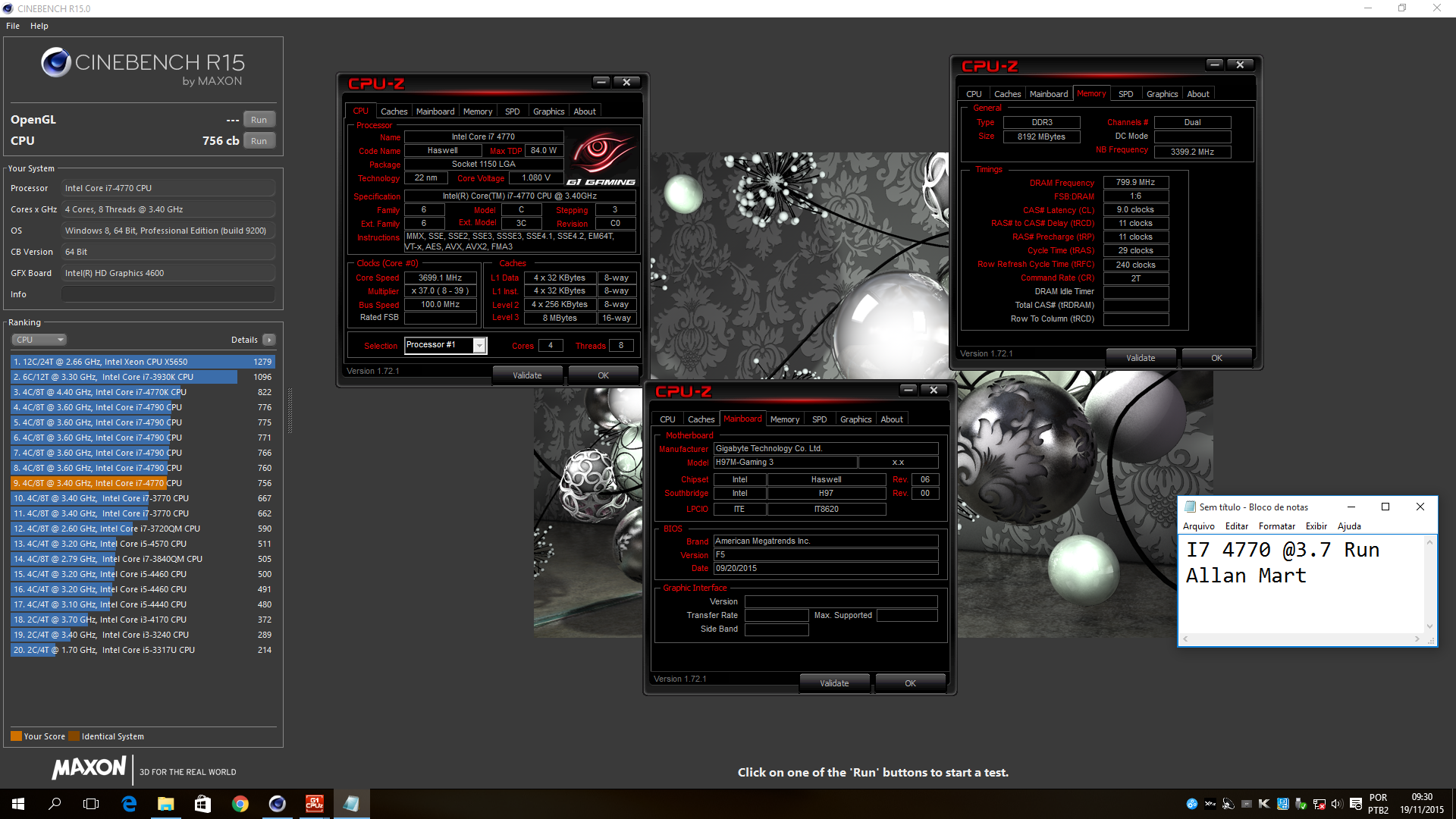Click the clock showing 09:30

(x=1422, y=798)
